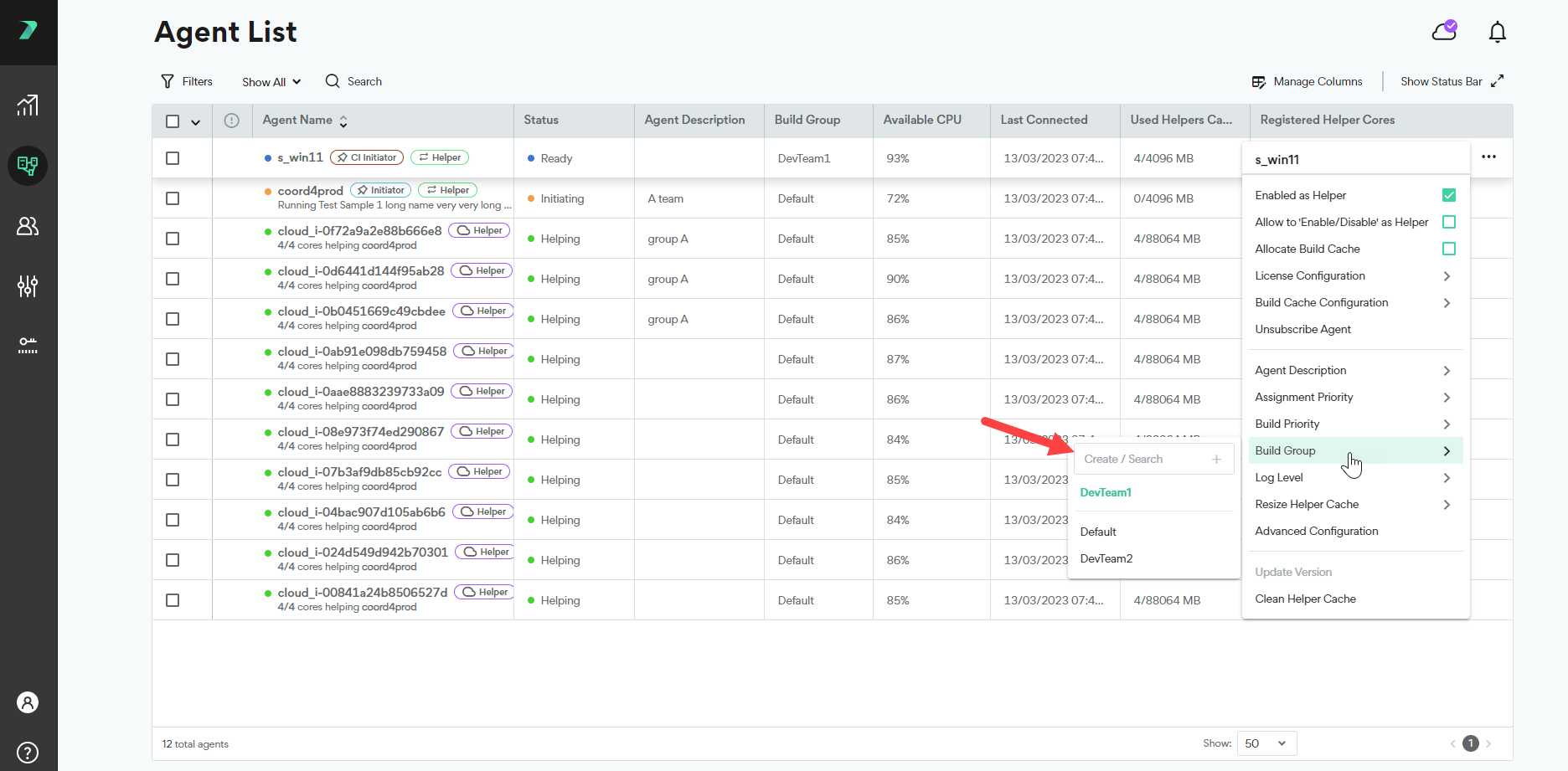The height and width of the screenshot is (771, 1568).
Task: Open the key/license icon in sidebar
Action: (x=28, y=346)
